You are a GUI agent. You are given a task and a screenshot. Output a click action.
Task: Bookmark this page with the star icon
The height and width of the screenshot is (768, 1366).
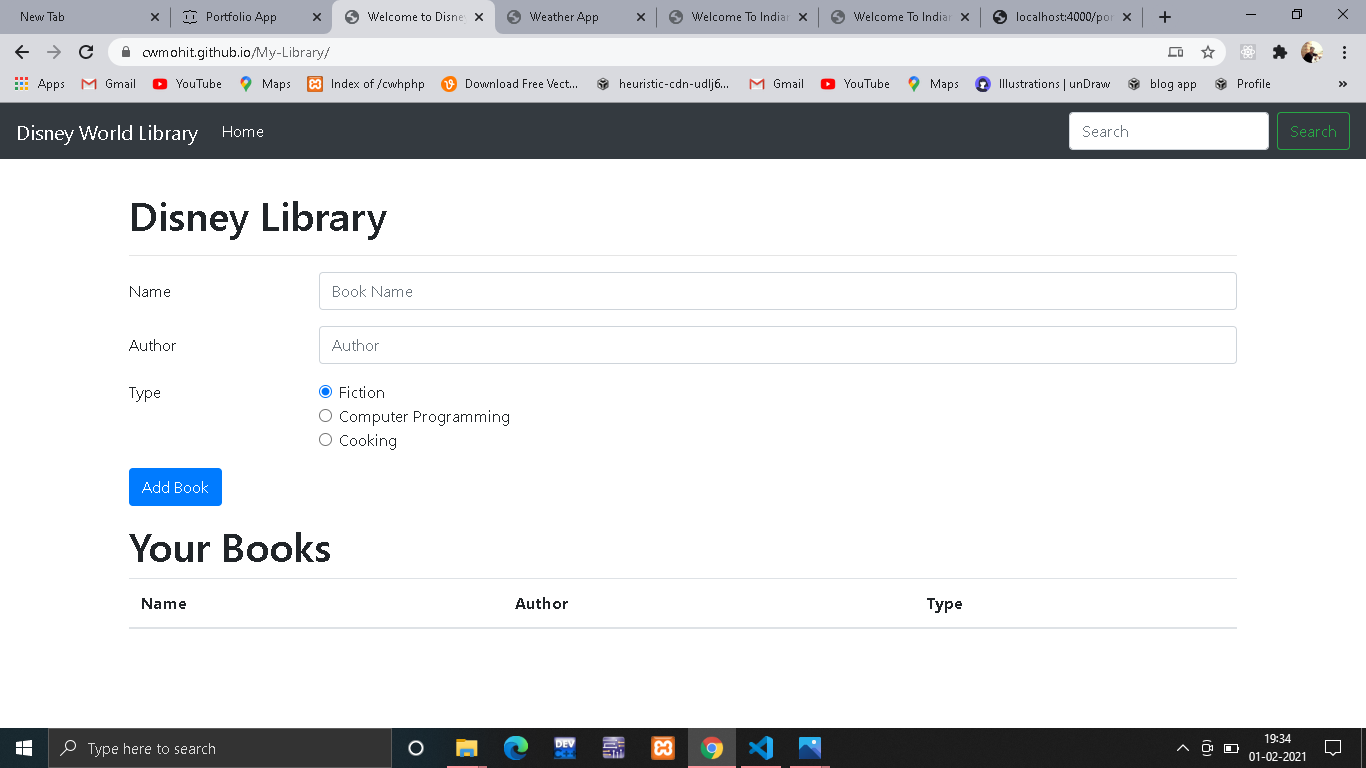click(x=1208, y=52)
